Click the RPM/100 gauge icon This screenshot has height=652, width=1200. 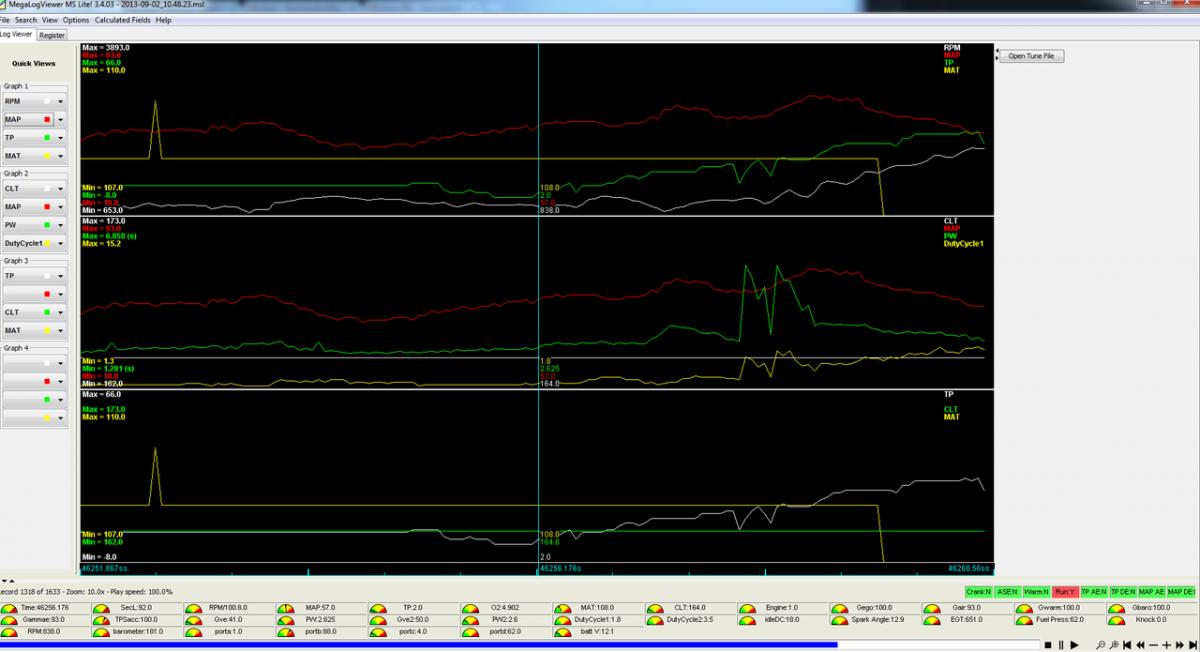194,607
